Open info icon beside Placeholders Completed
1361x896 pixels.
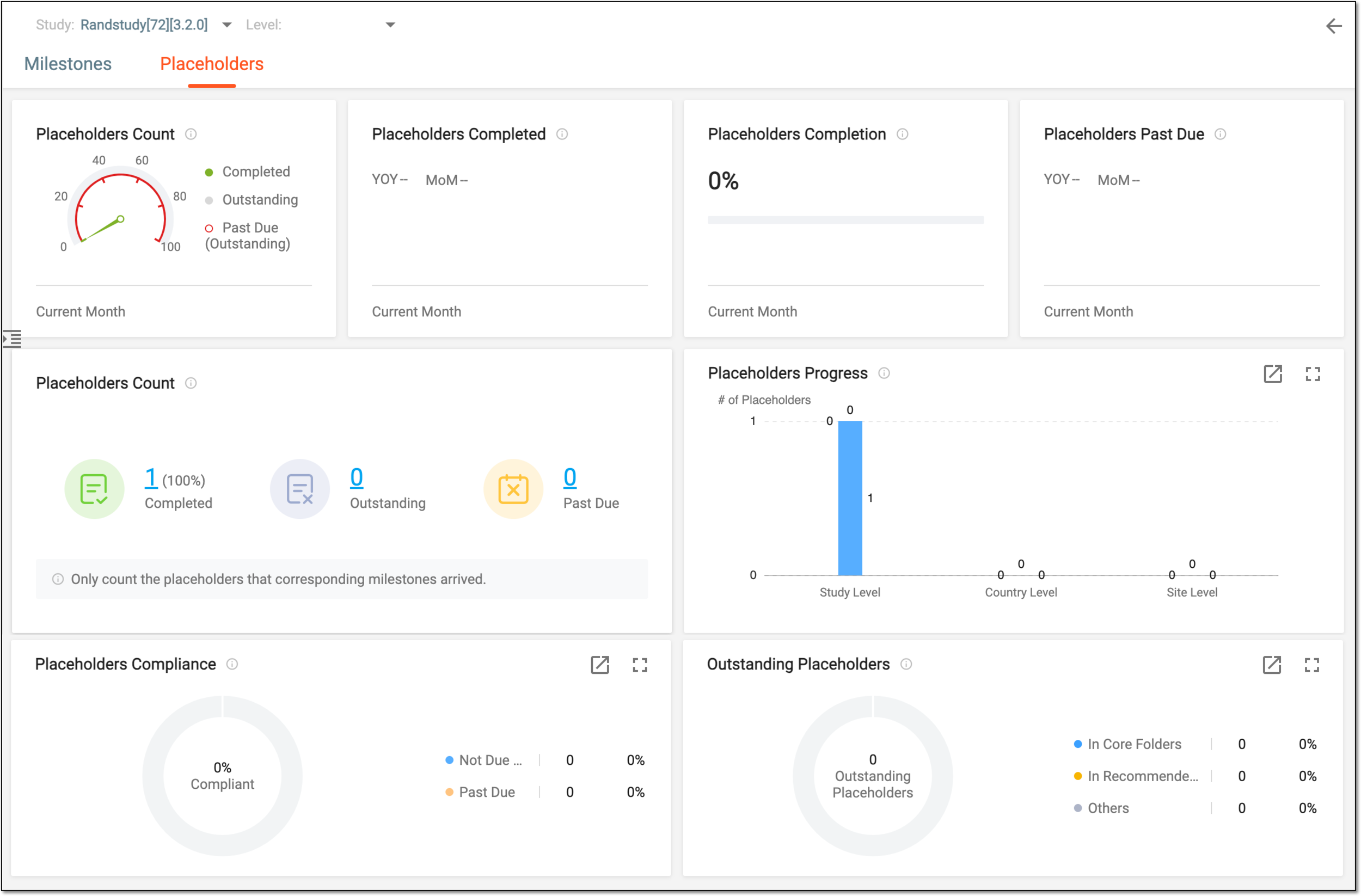point(562,134)
